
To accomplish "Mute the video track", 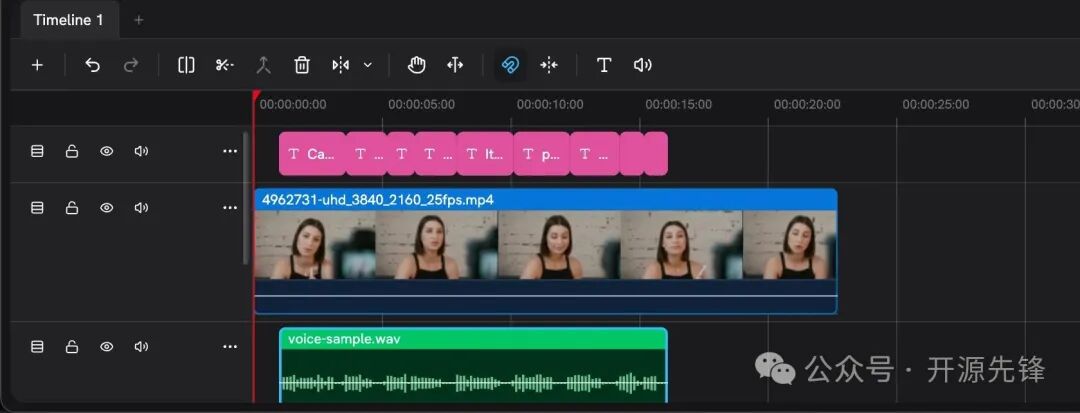I will click(141, 208).
